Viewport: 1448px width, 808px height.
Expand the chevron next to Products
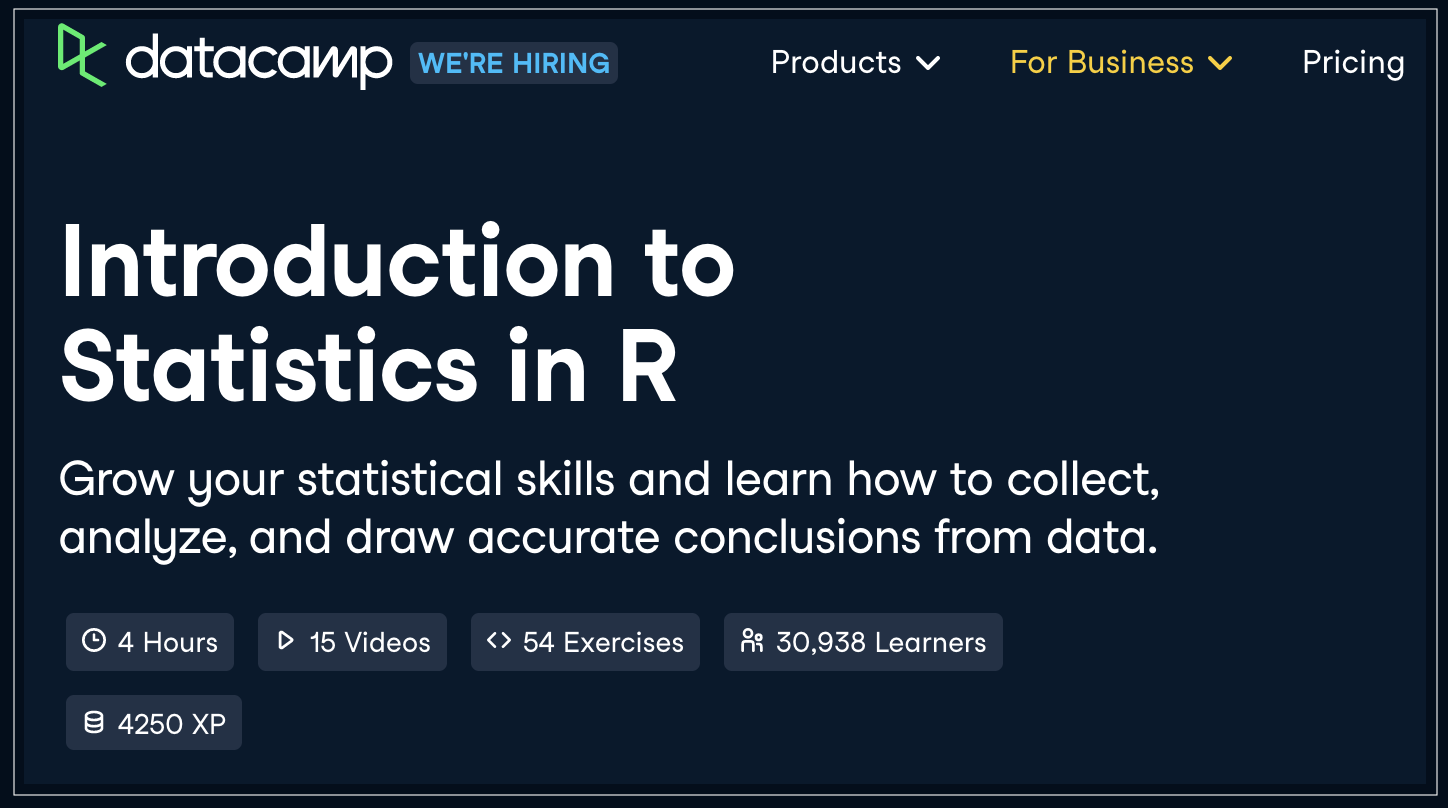(928, 63)
